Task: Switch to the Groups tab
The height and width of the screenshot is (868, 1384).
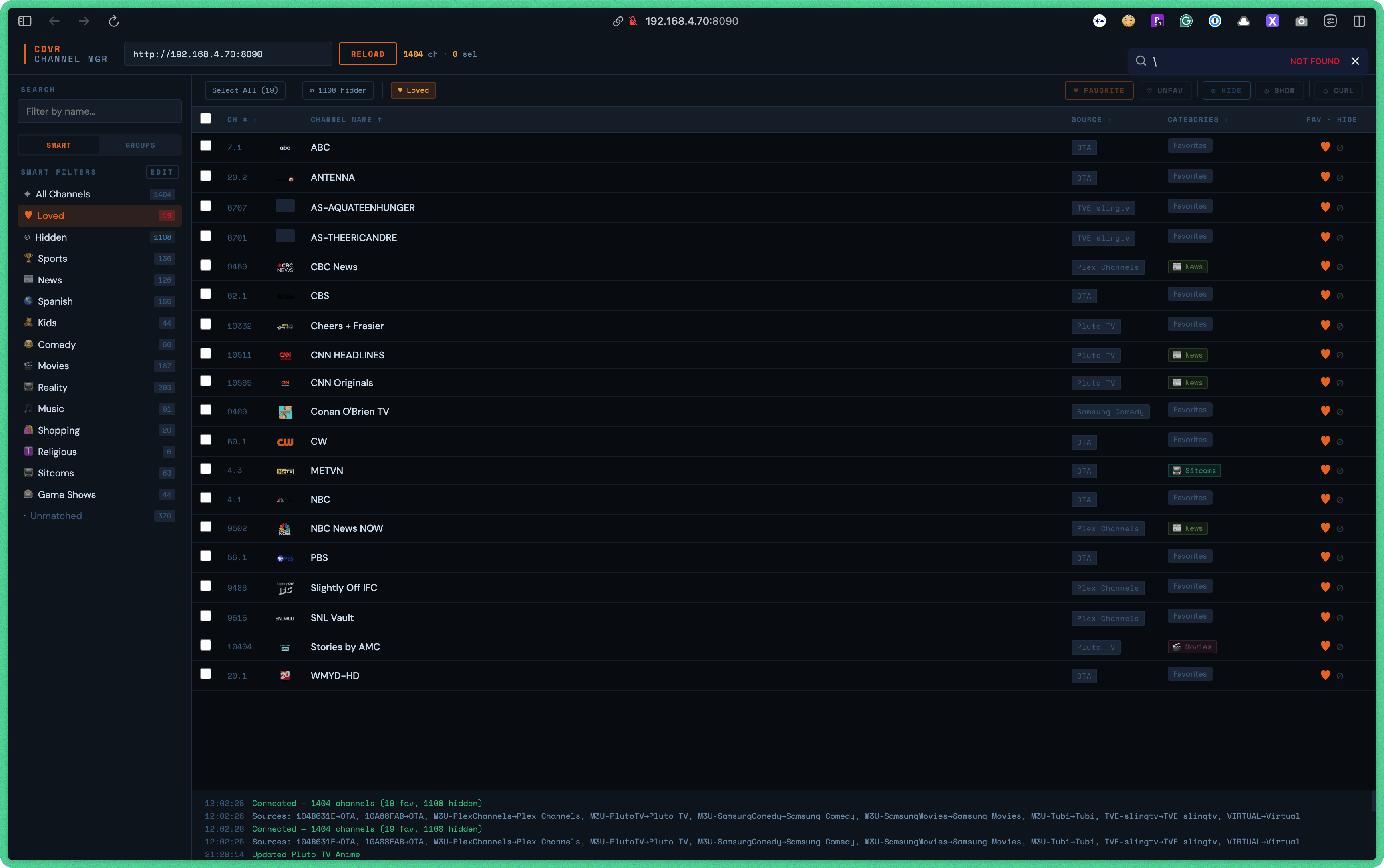Action: pos(140,145)
